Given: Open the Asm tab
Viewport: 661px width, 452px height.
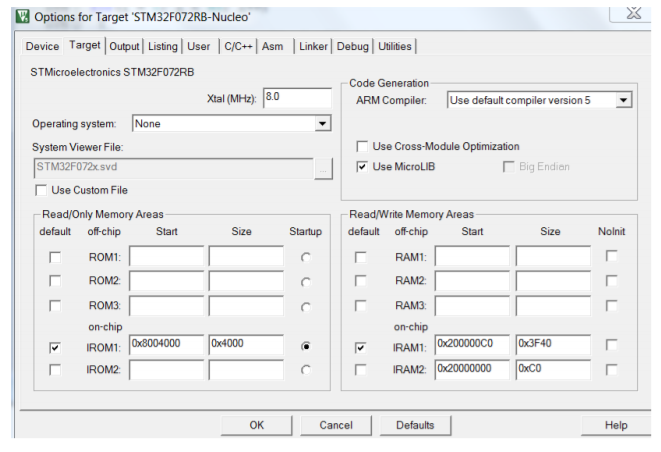Looking at the screenshot, I should point(272,46).
